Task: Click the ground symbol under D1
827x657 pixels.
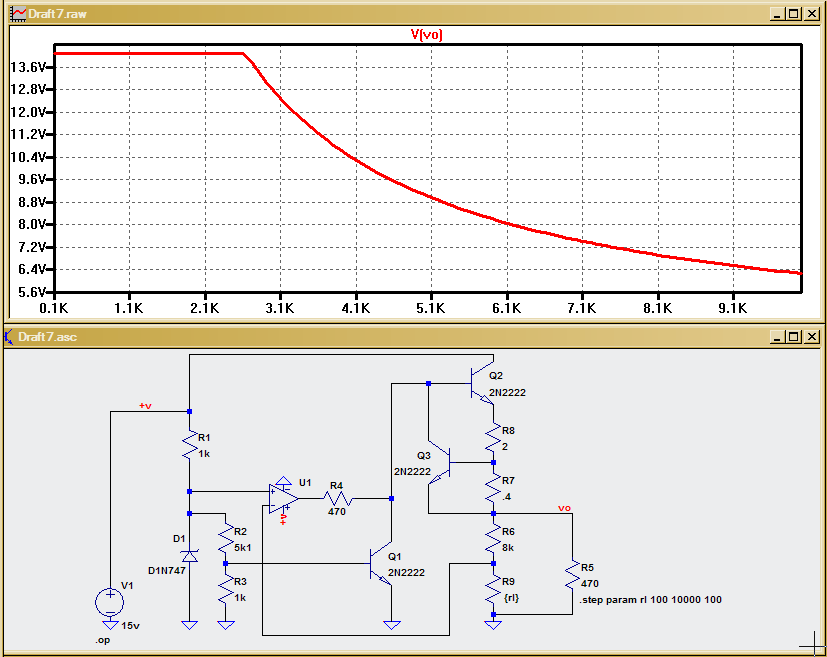Action: pos(189,625)
